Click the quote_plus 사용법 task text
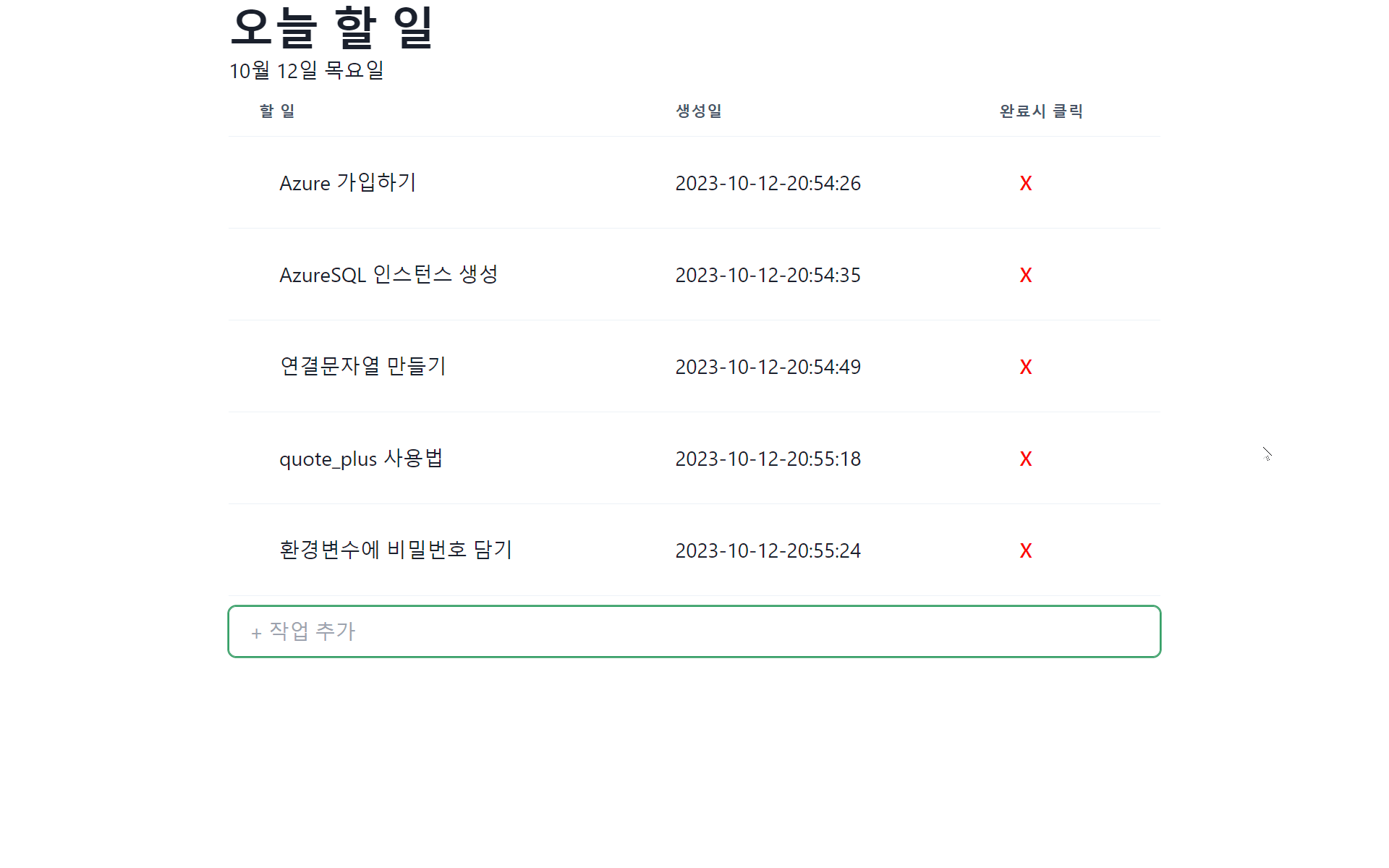This screenshot has height=868, width=1389. click(361, 459)
